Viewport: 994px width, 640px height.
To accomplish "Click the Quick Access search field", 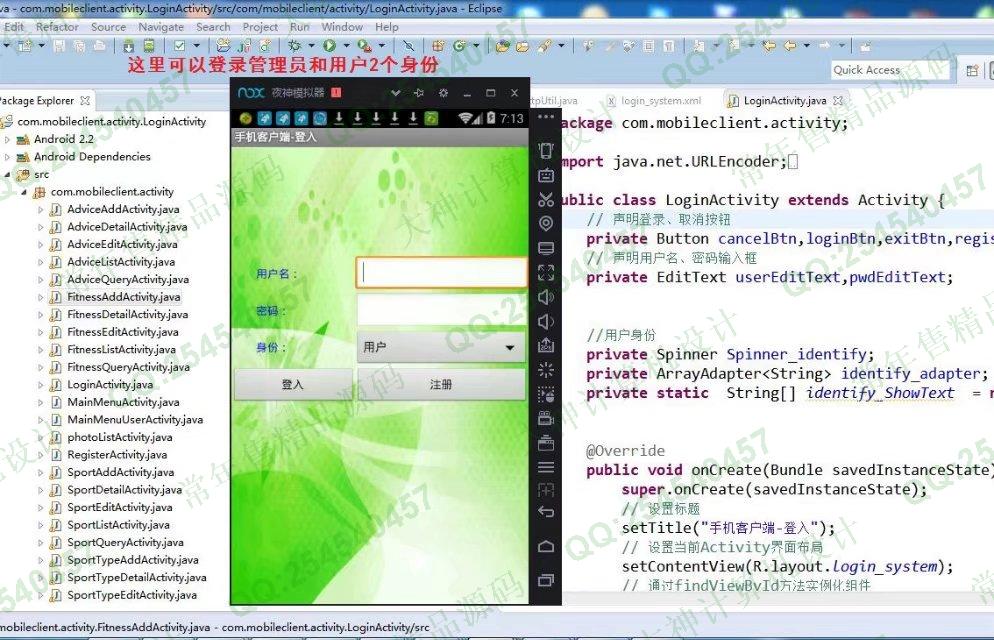I will click(890, 70).
